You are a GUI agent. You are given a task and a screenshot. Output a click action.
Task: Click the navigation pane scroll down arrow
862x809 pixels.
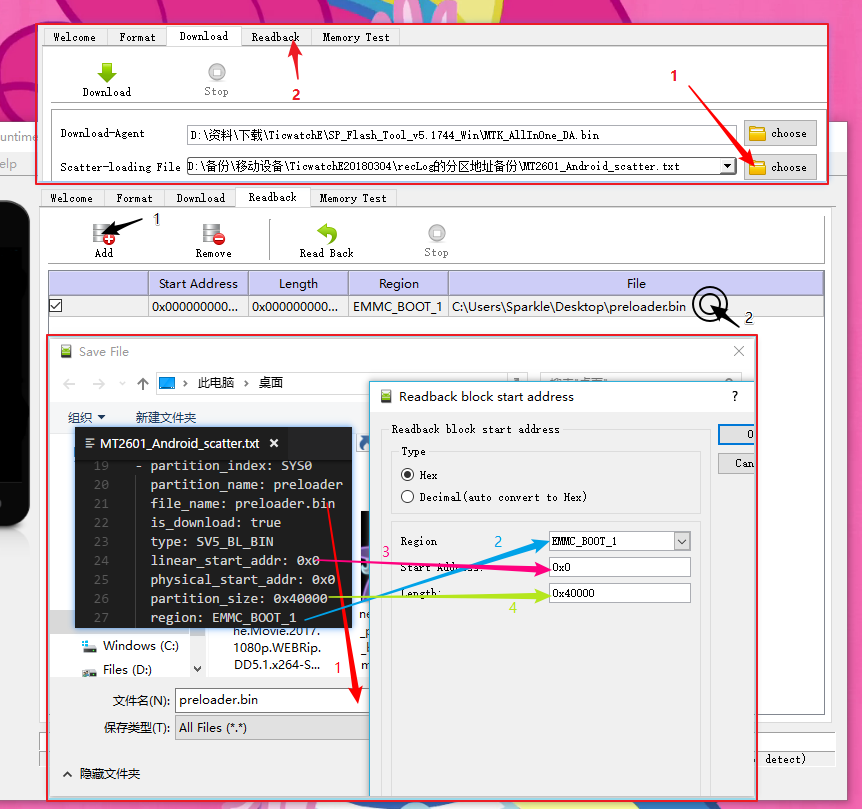pos(197,669)
